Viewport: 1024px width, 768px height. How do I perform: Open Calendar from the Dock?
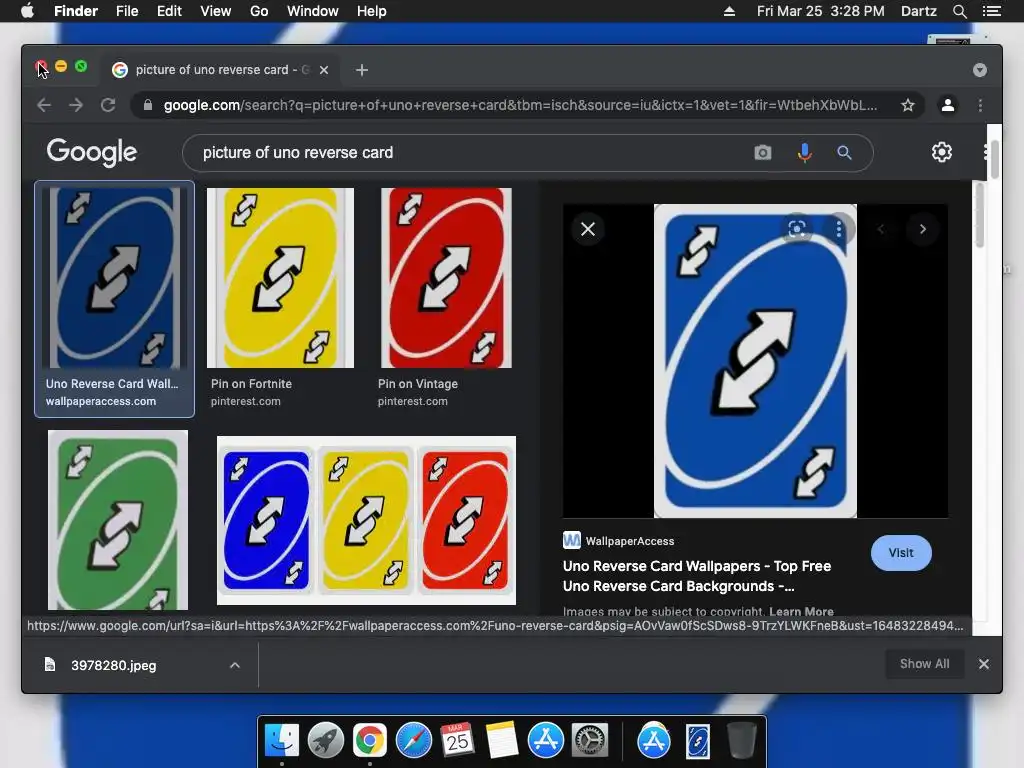pyautogui.click(x=457, y=741)
